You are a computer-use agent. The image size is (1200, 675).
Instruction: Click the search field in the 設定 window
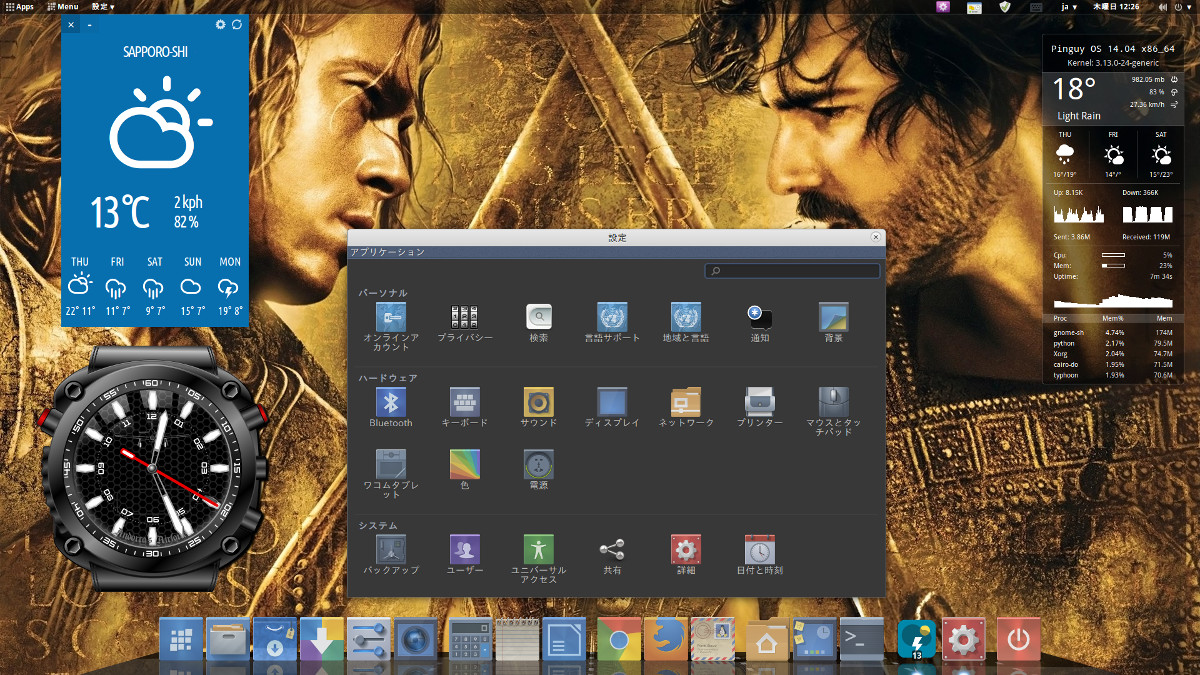click(x=793, y=271)
